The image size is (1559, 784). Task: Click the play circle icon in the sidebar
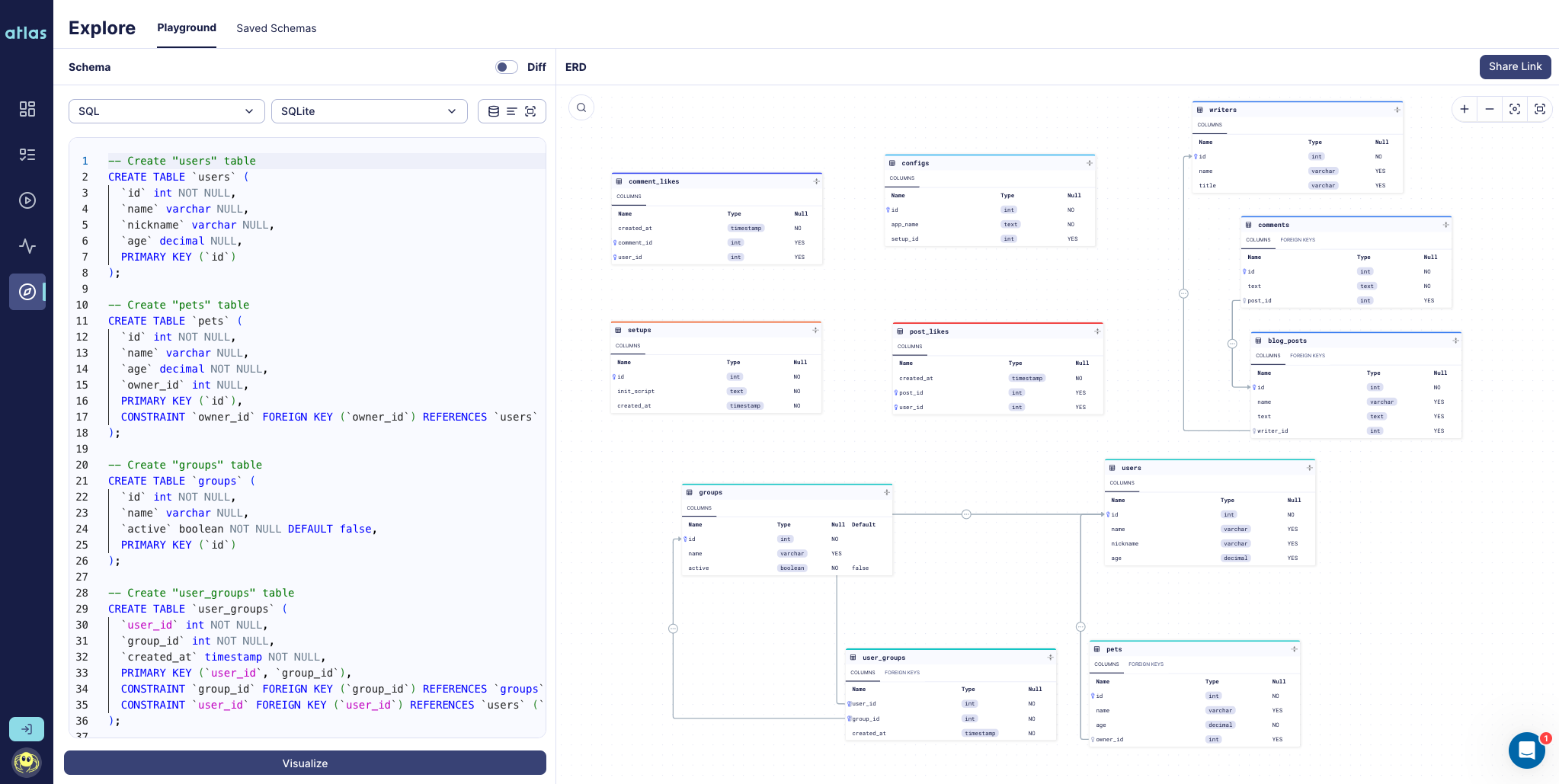pos(27,200)
